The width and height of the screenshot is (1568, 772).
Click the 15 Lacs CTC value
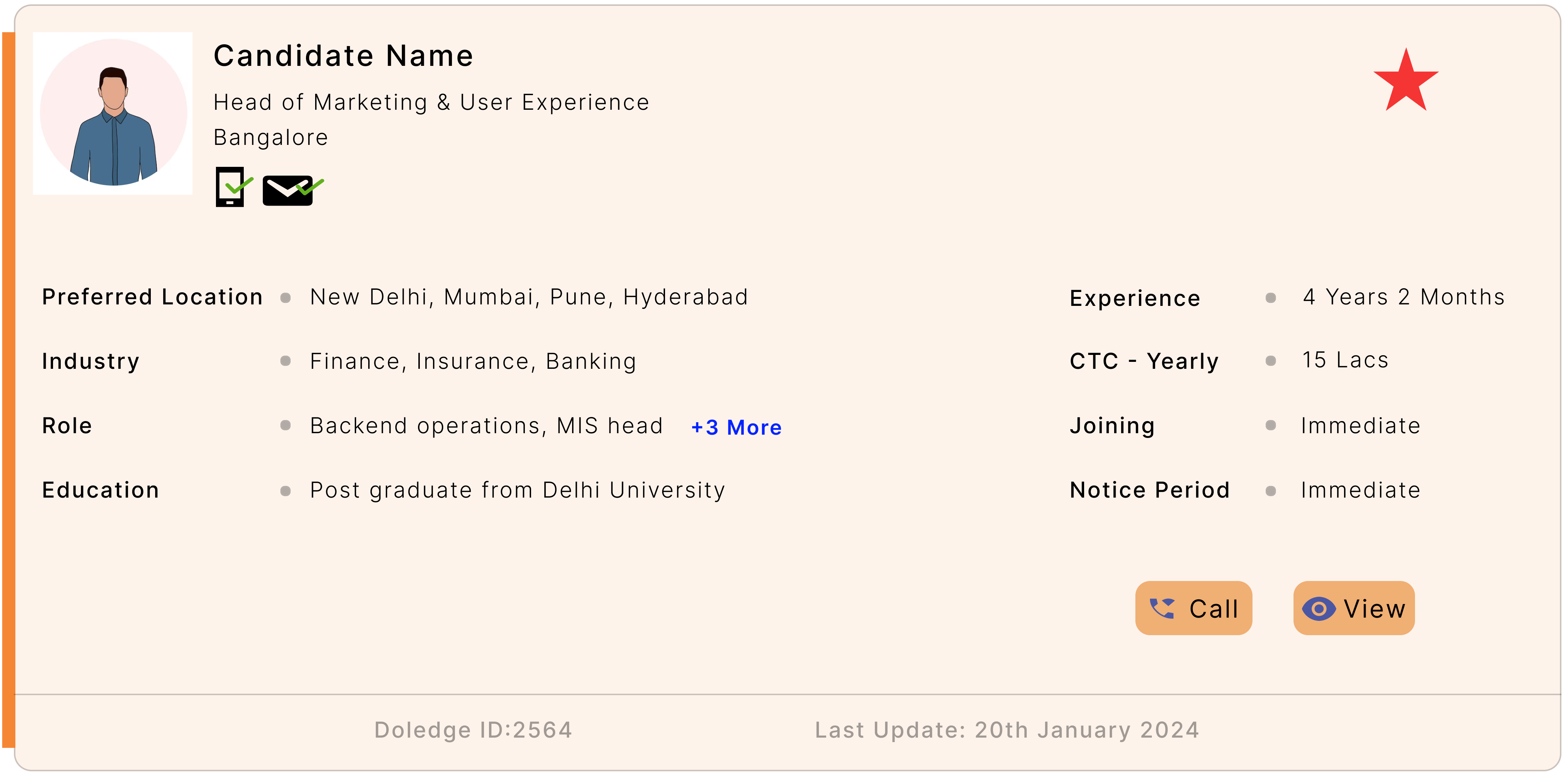tap(1345, 360)
